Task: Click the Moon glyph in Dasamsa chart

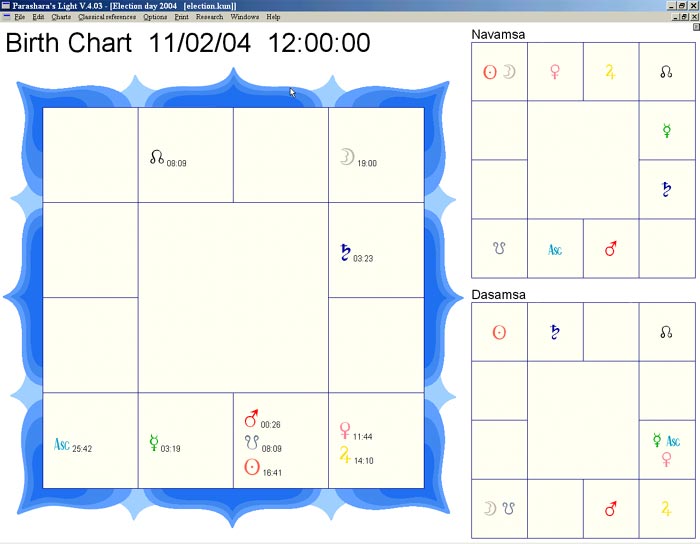Action: coord(490,508)
